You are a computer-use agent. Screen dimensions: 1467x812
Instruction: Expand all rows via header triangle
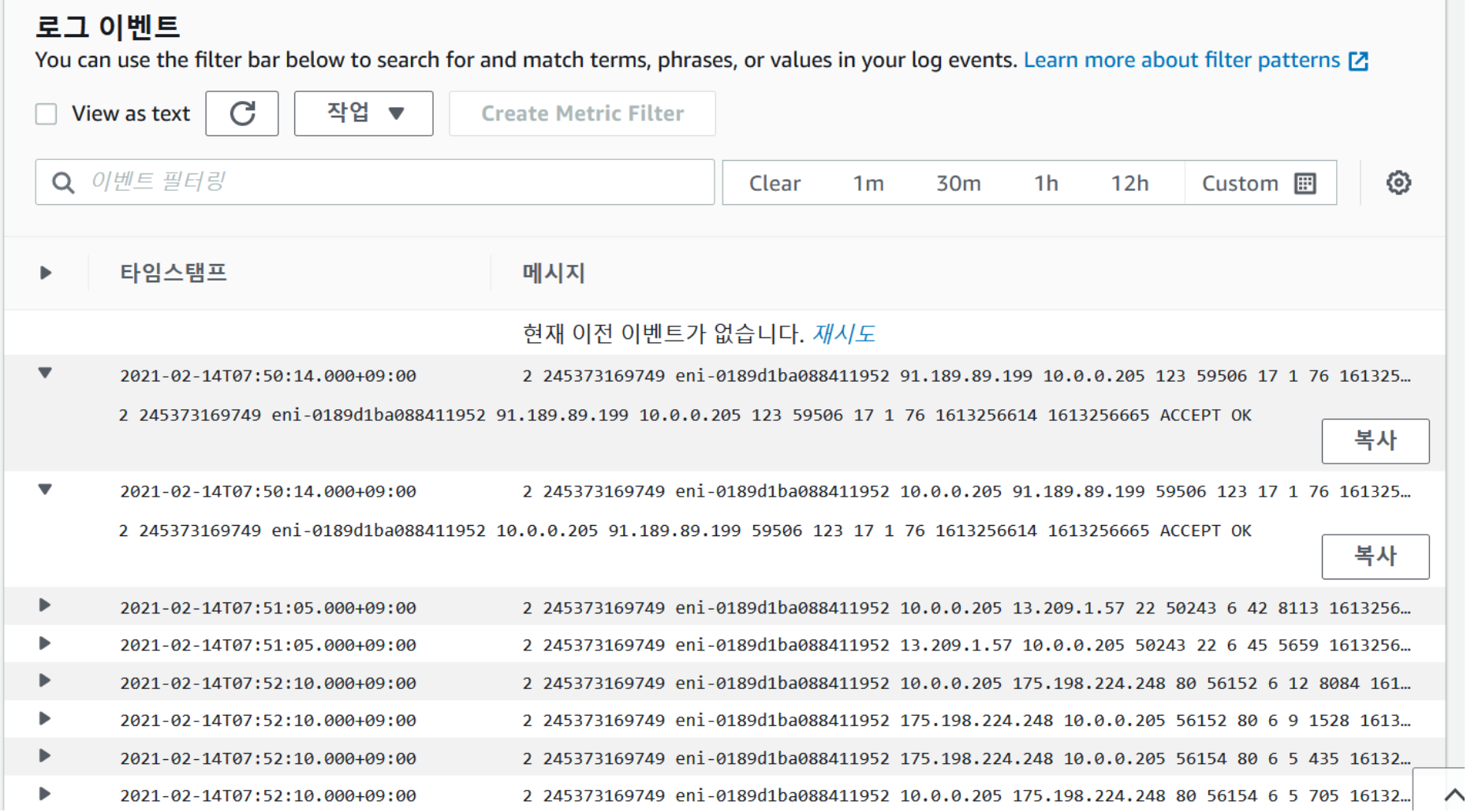(45, 273)
